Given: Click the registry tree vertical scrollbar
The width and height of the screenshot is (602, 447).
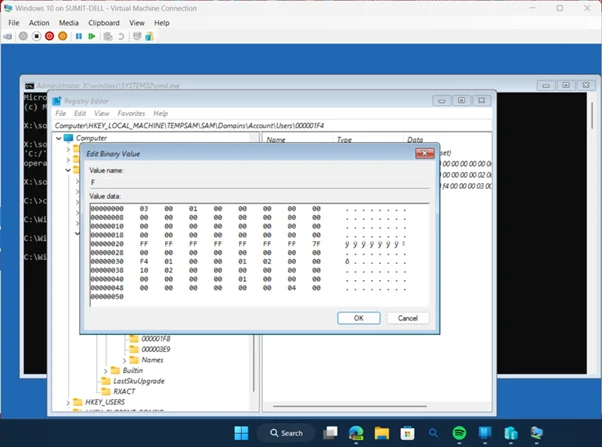Looking at the screenshot, I should tap(254, 361).
